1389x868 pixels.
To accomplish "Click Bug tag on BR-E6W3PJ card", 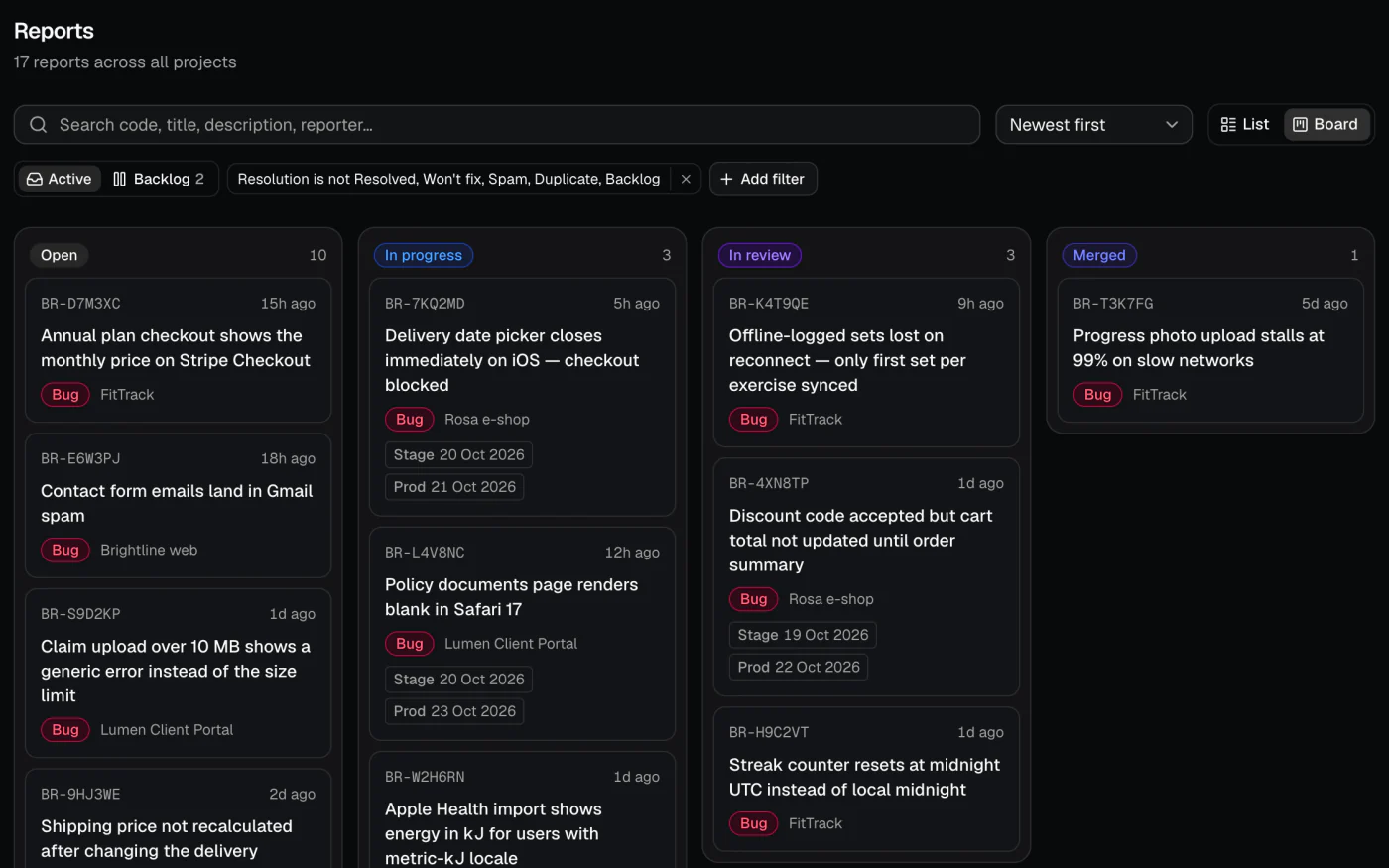I will (65, 550).
